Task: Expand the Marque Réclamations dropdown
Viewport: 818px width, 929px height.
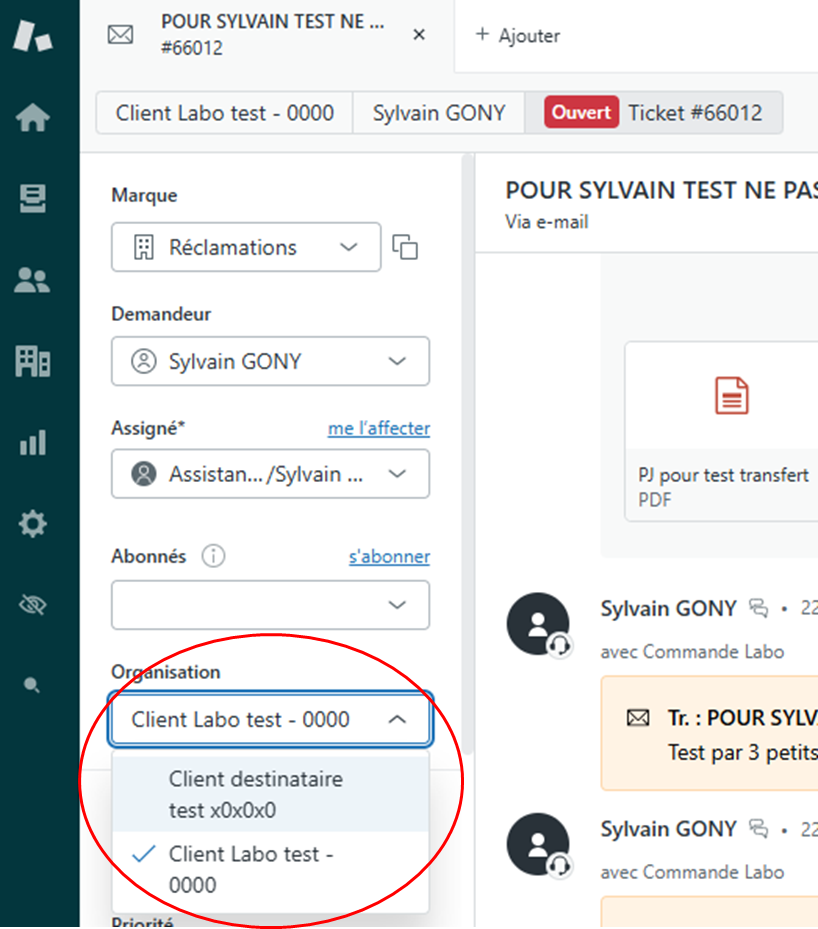Action: click(x=246, y=247)
